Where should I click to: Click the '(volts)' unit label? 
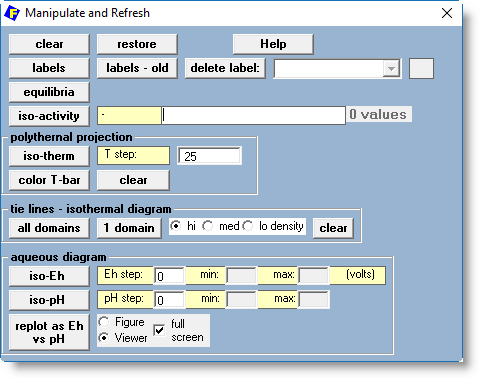pyautogui.click(x=360, y=274)
